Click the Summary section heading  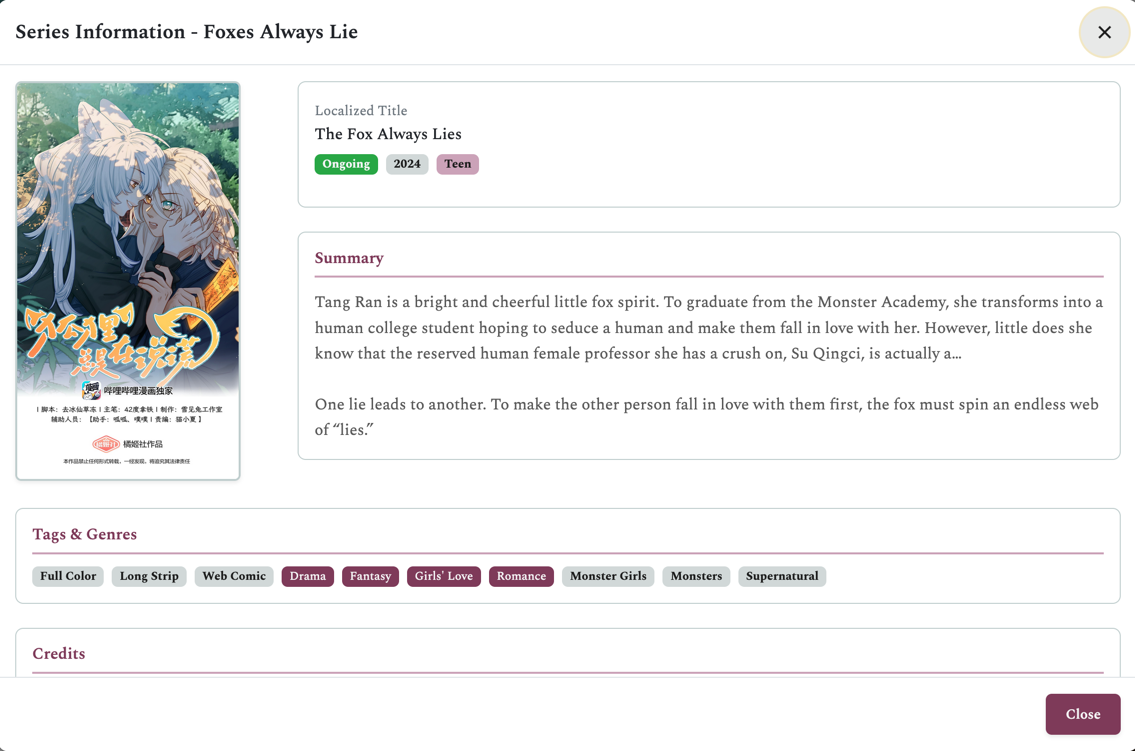pos(349,258)
